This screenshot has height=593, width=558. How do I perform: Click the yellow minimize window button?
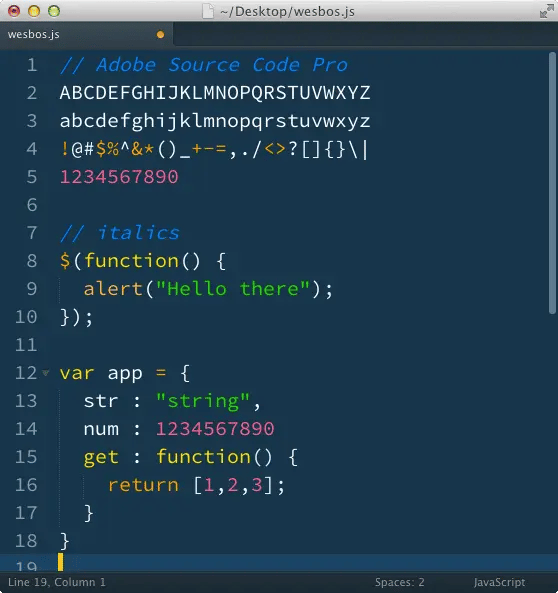click(x=34, y=11)
